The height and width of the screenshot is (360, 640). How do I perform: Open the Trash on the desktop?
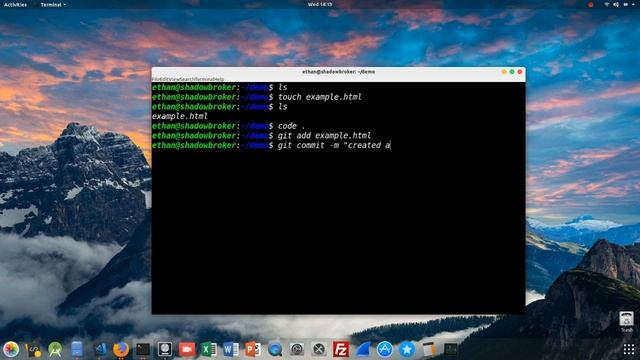point(626,321)
